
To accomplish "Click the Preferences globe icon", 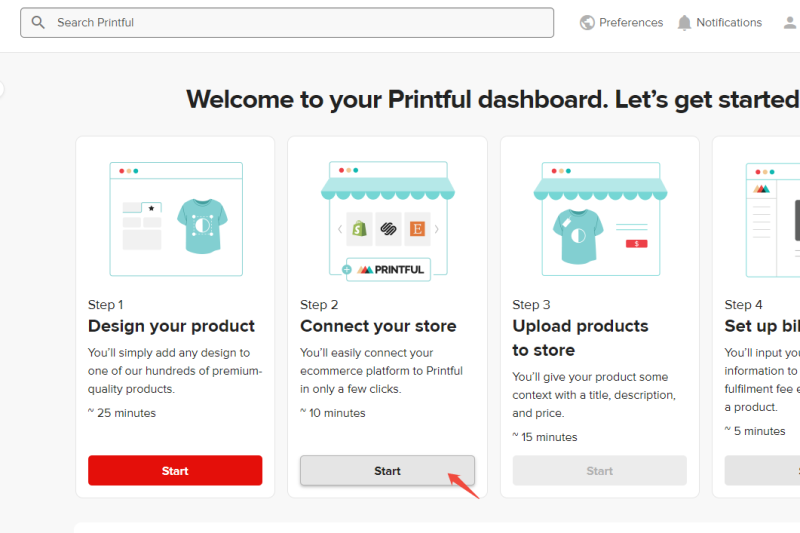I will pos(587,22).
